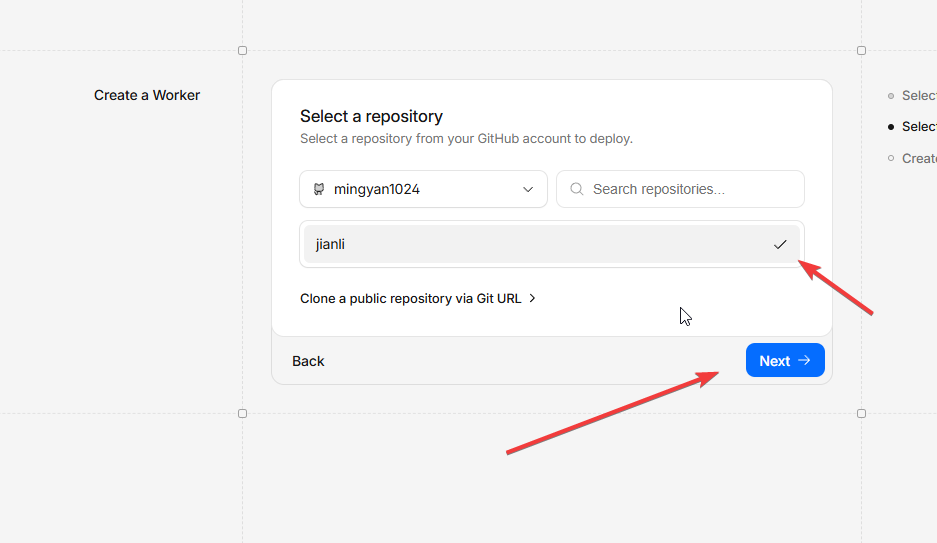Focus the Search repositories field
Image resolution: width=937 pixels, height=543 pixels.
click(690, 189)
